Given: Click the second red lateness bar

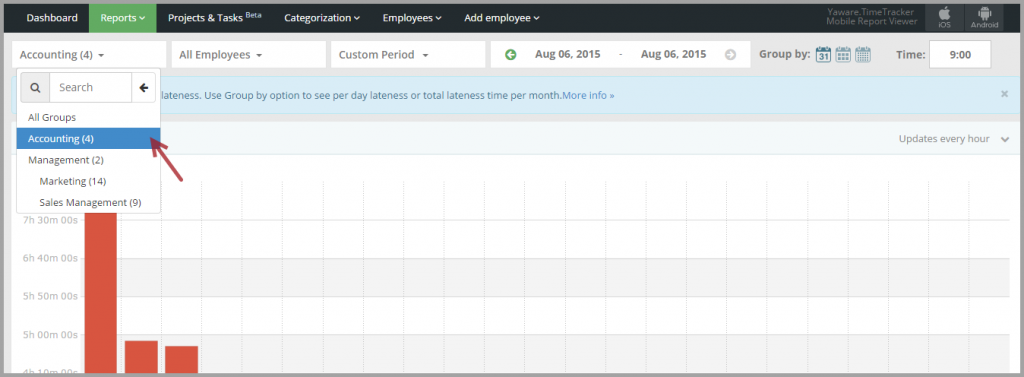Looking at the screenshot, I should pos(141,357).
